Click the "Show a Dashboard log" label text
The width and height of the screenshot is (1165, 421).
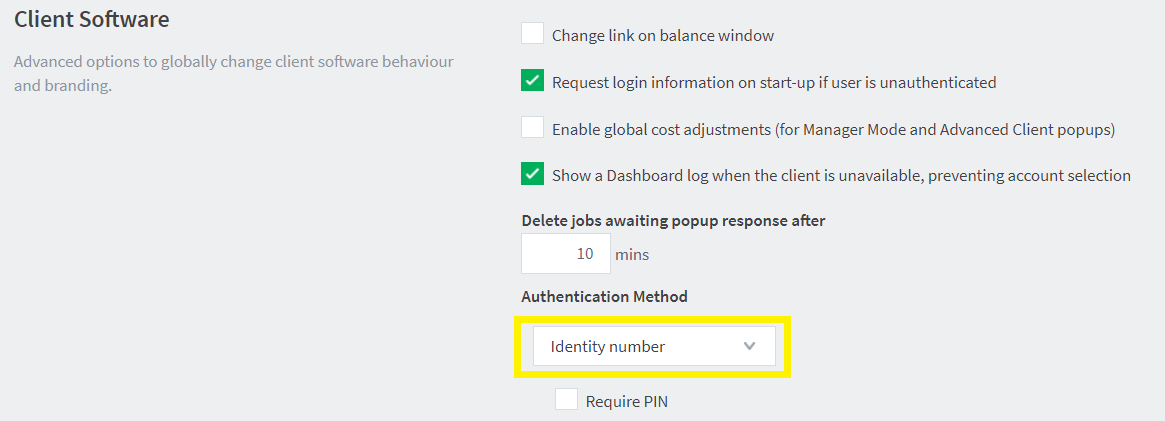pos(841,176)
